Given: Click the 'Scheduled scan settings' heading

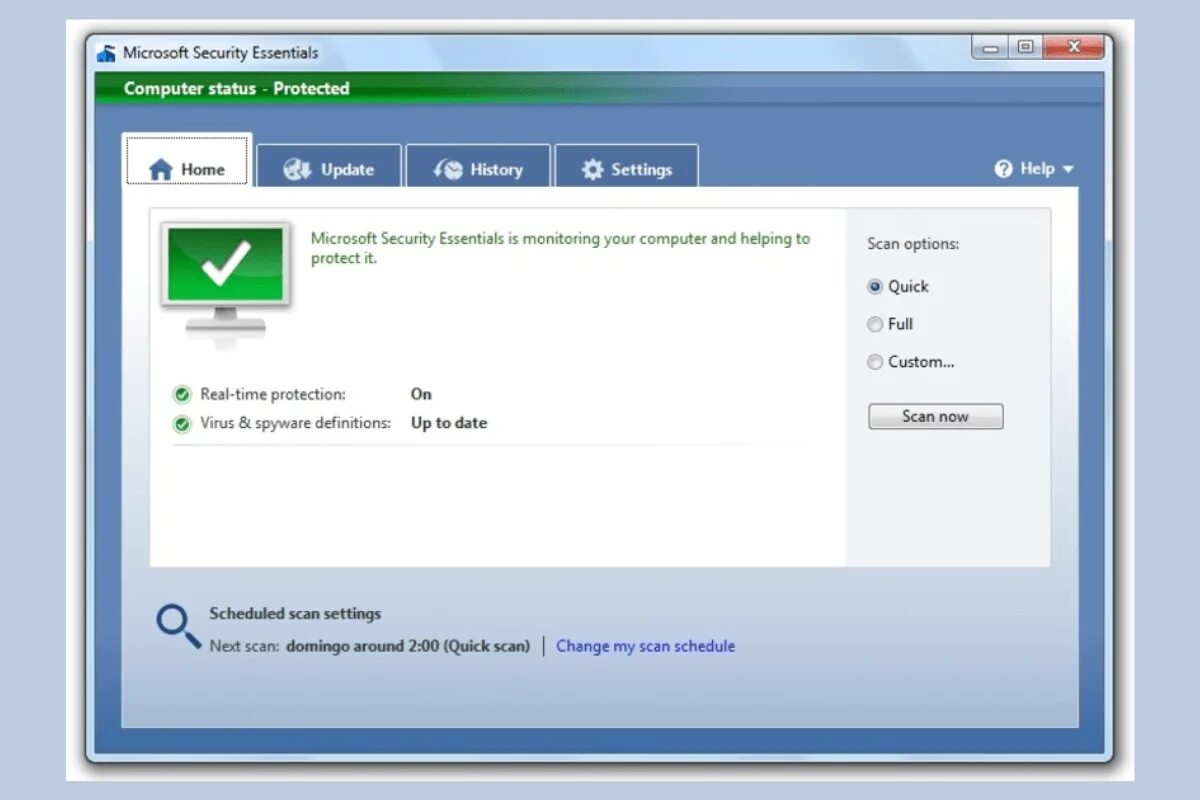Looking at the screenshot, I should pyautogui.click(x=295, y=614).
